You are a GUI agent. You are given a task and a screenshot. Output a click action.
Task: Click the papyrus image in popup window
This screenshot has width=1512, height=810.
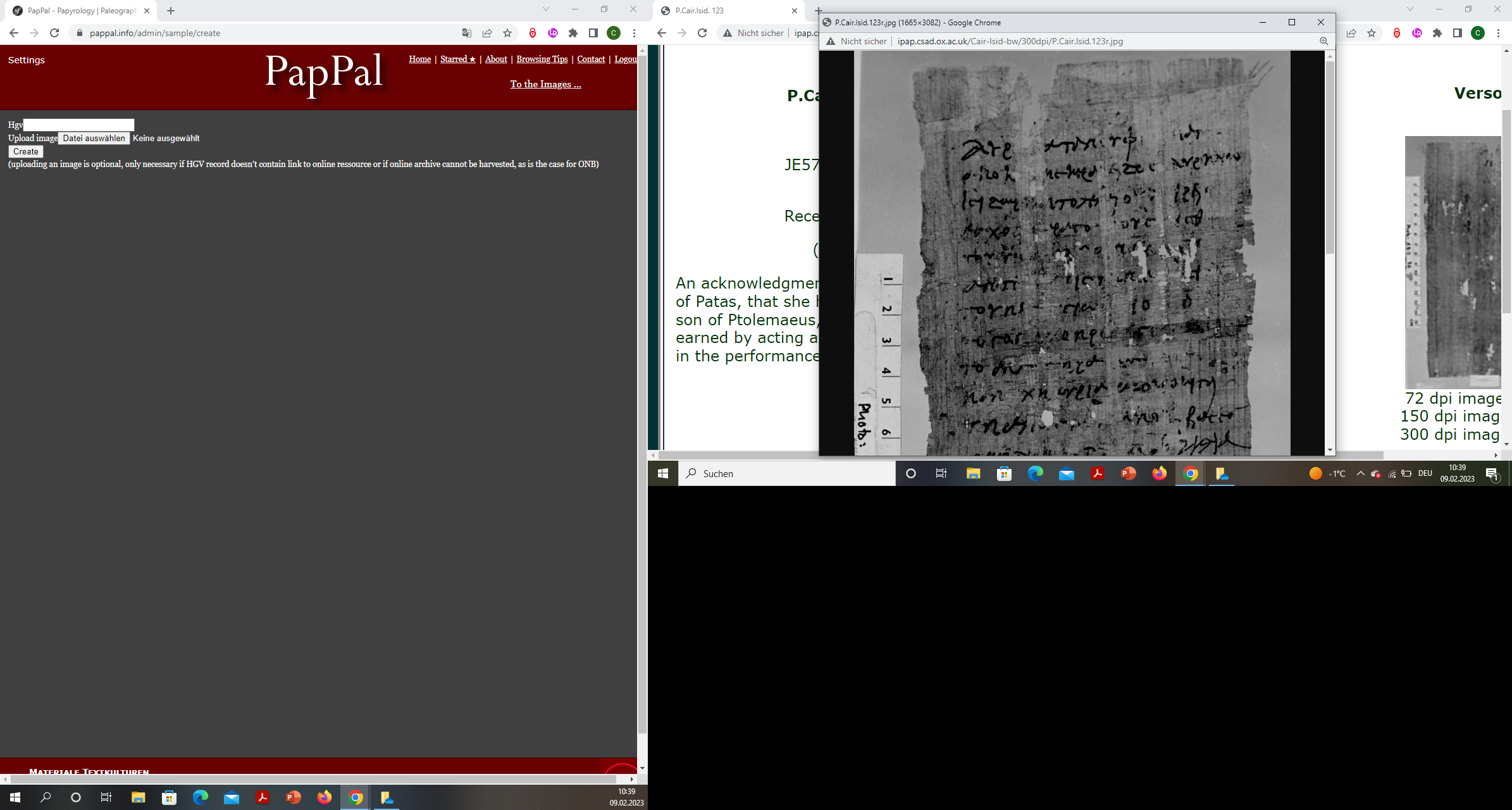1072,253
